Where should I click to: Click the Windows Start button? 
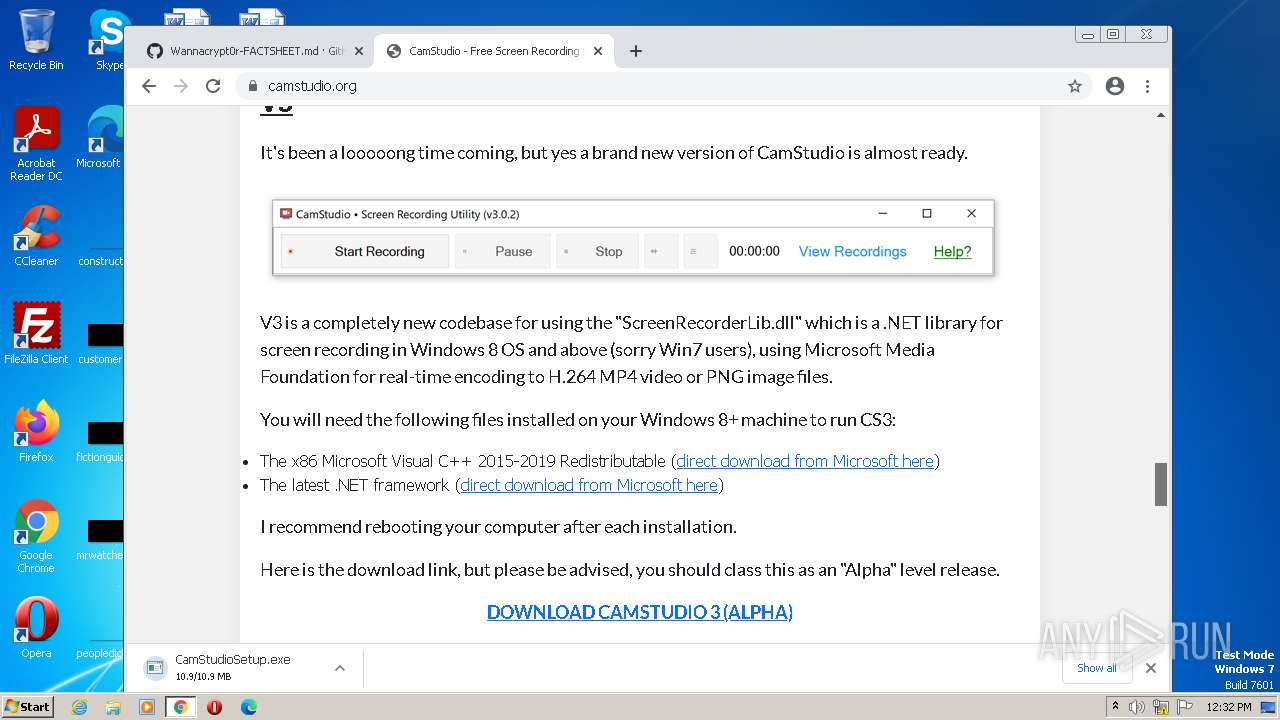(x=28, y=706)
